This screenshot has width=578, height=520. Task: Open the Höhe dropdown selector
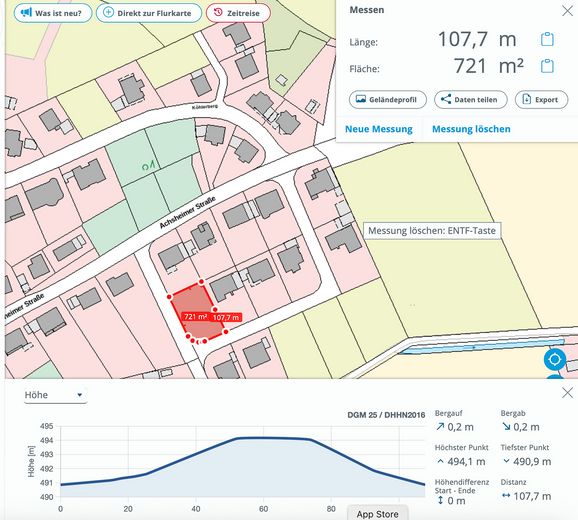click(x=55, y=395)
